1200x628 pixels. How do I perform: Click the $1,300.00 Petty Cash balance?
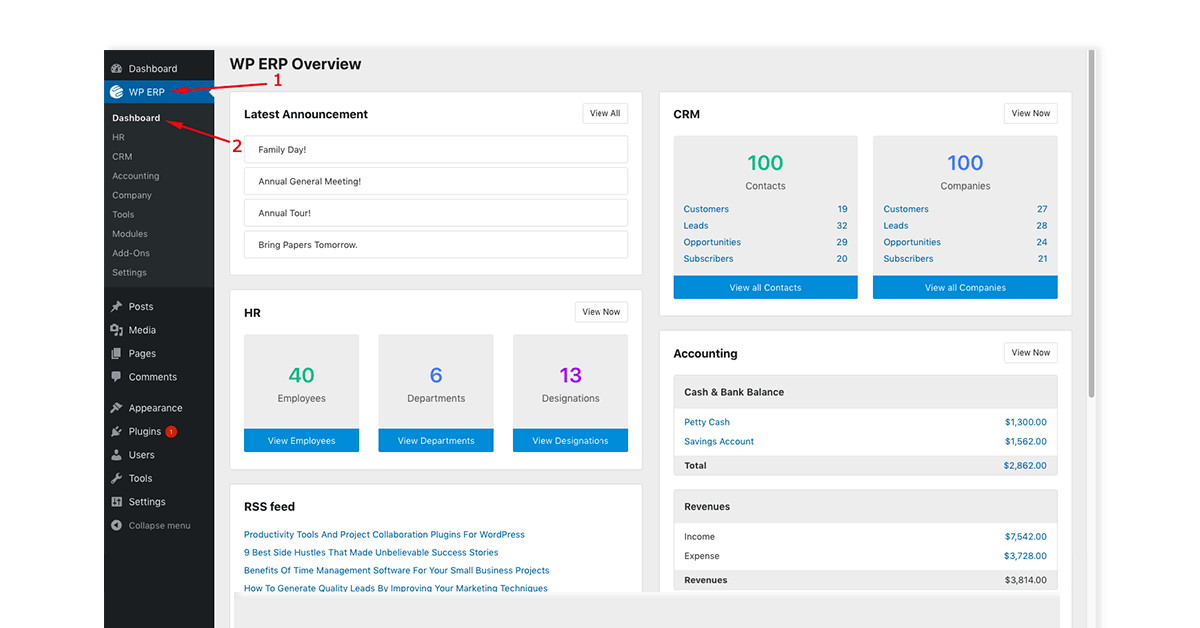[x=1026, y=423]
